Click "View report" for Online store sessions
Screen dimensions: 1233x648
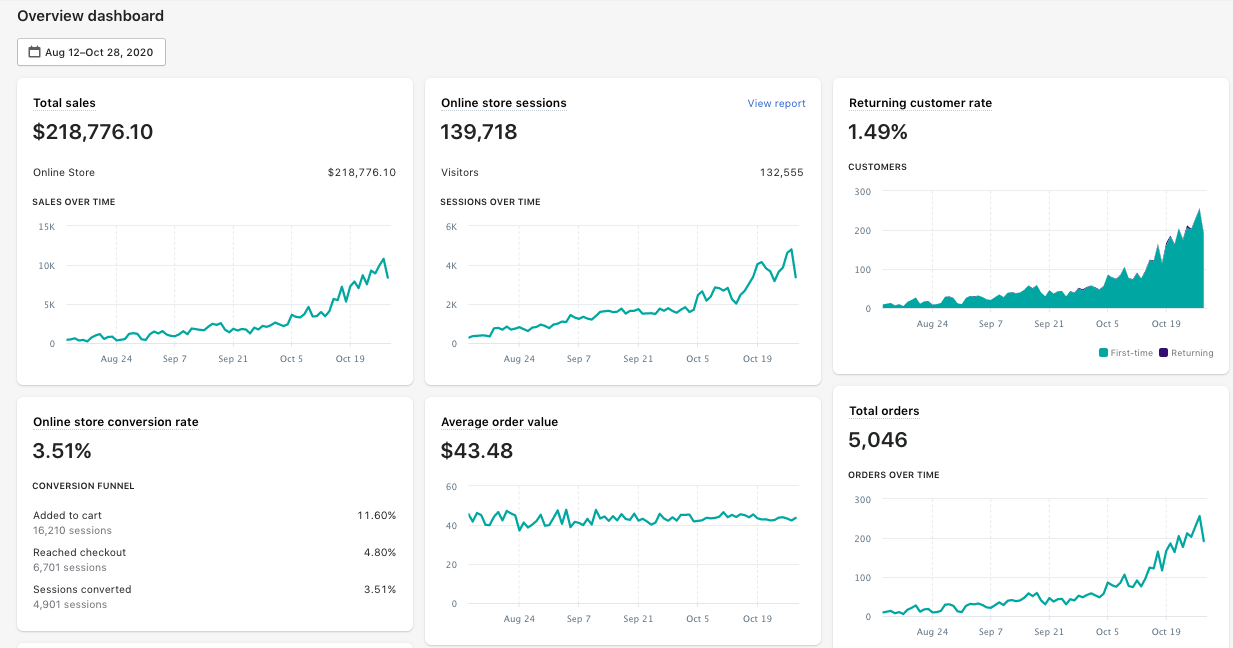click(776, 103)
